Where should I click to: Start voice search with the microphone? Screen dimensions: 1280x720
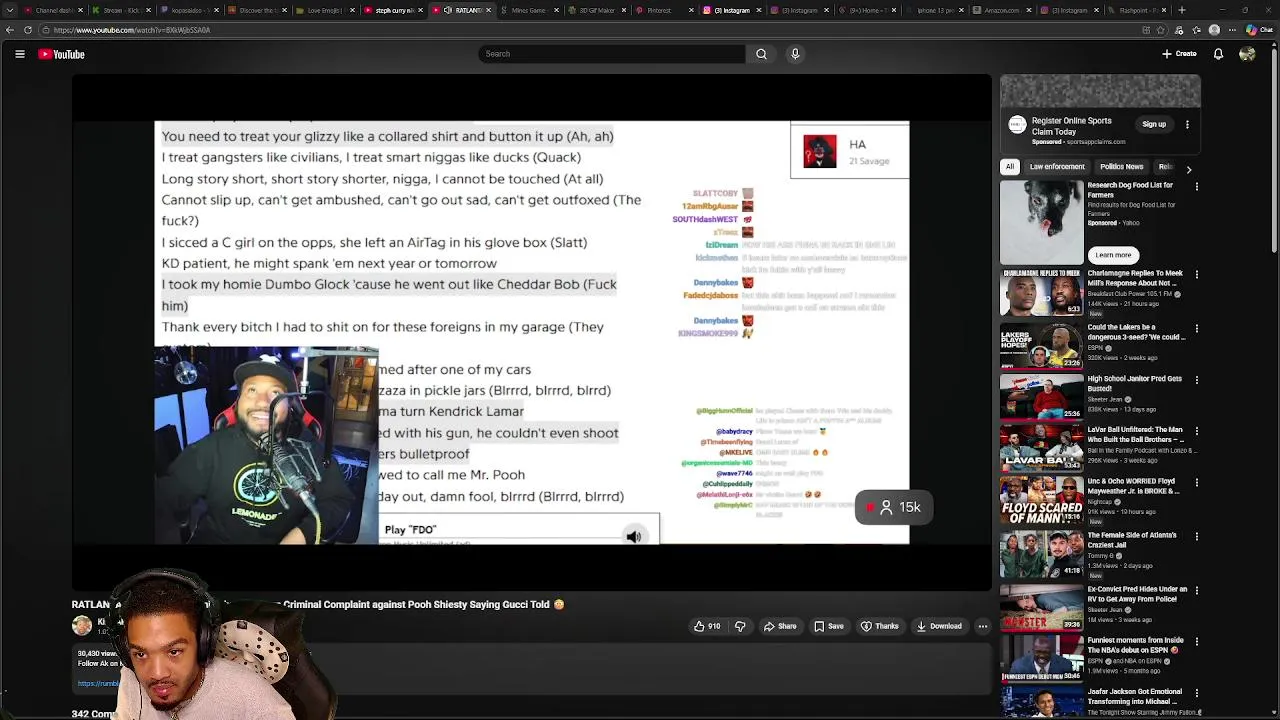795,54
